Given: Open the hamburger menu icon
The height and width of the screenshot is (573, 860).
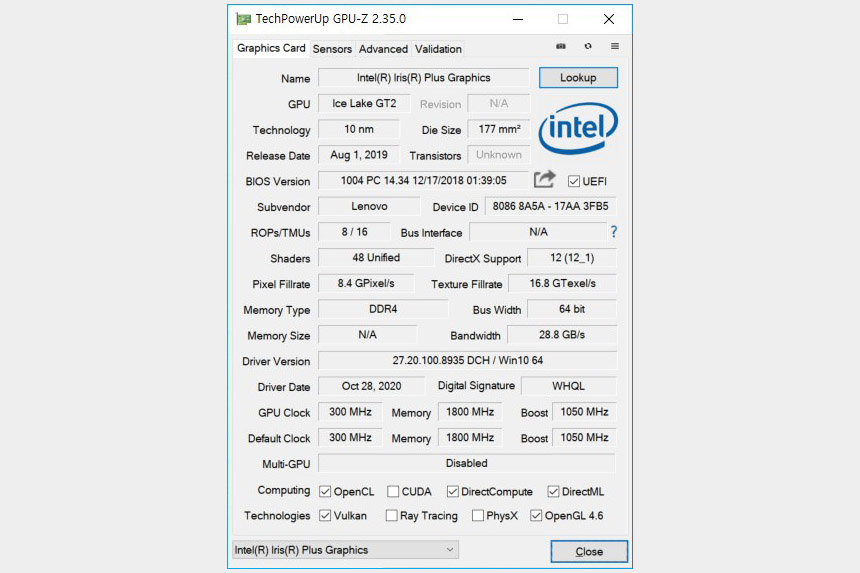Looking at the screenshot, I should click(x=615, y=47).
